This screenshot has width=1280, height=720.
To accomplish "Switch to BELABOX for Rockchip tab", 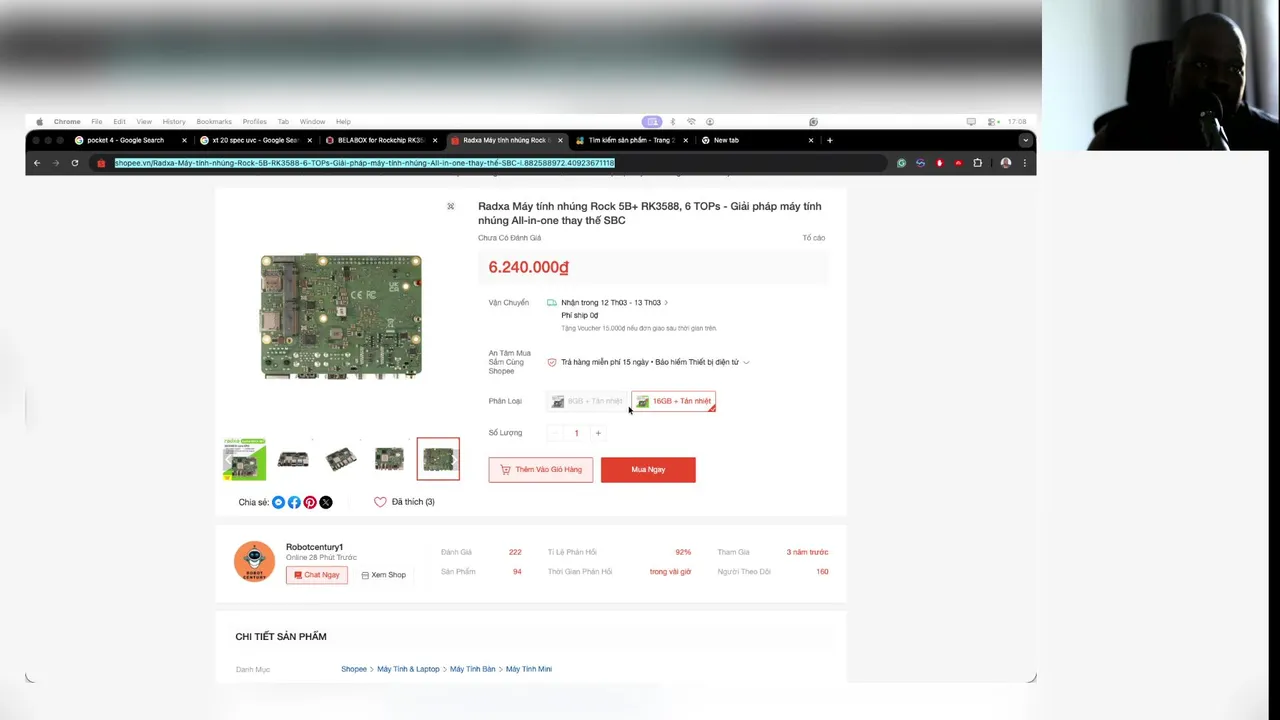I will point(381,140).
